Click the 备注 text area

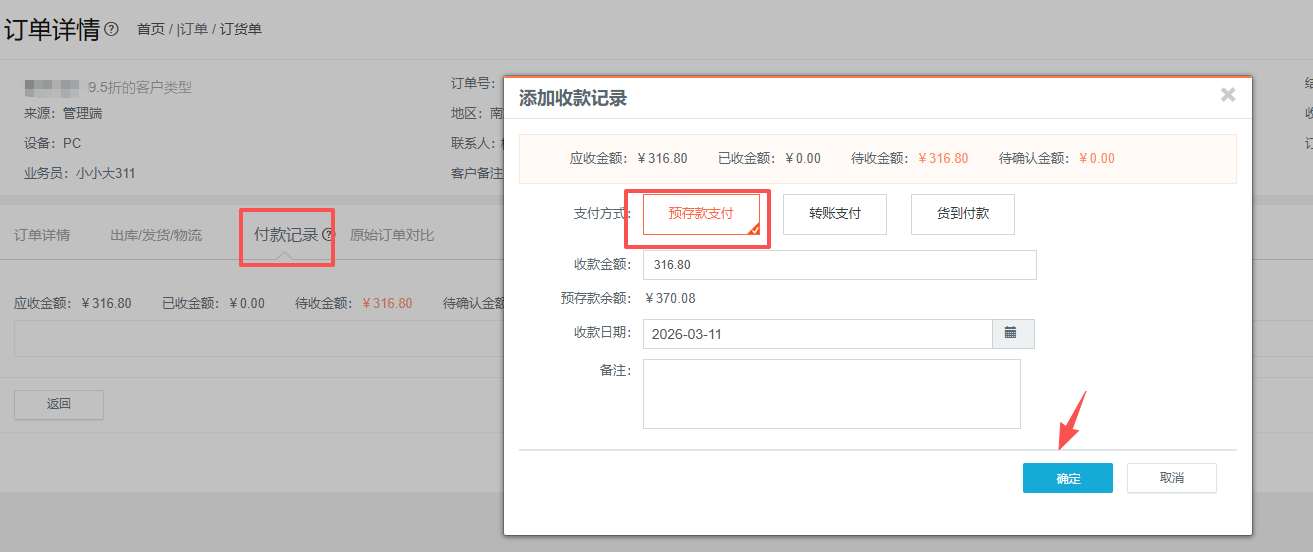(832, 394)
